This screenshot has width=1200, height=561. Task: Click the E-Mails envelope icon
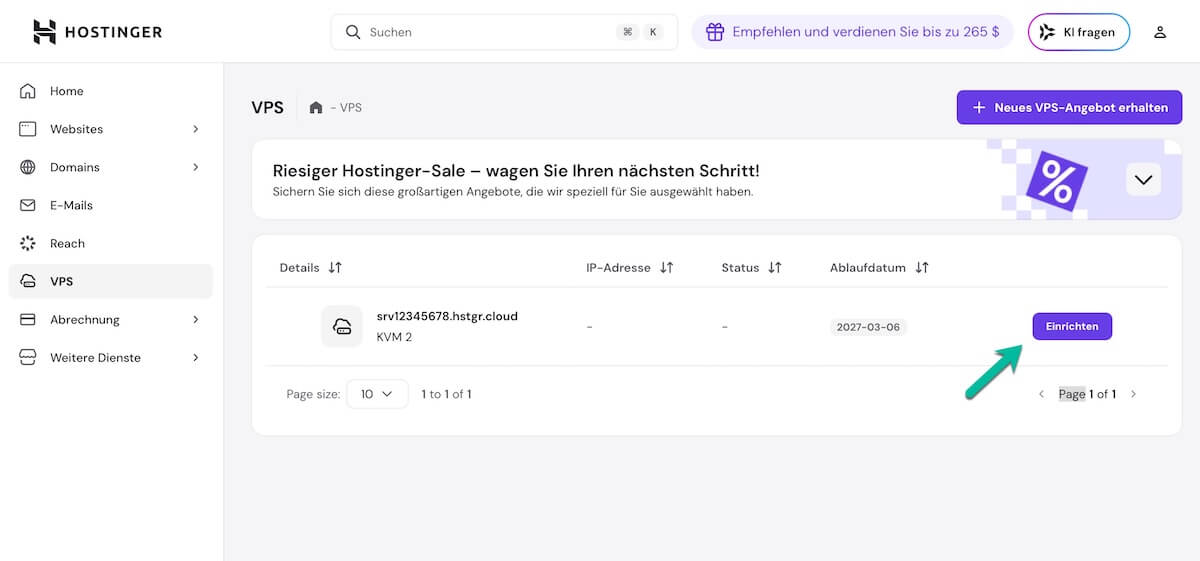tap(28, 205)
